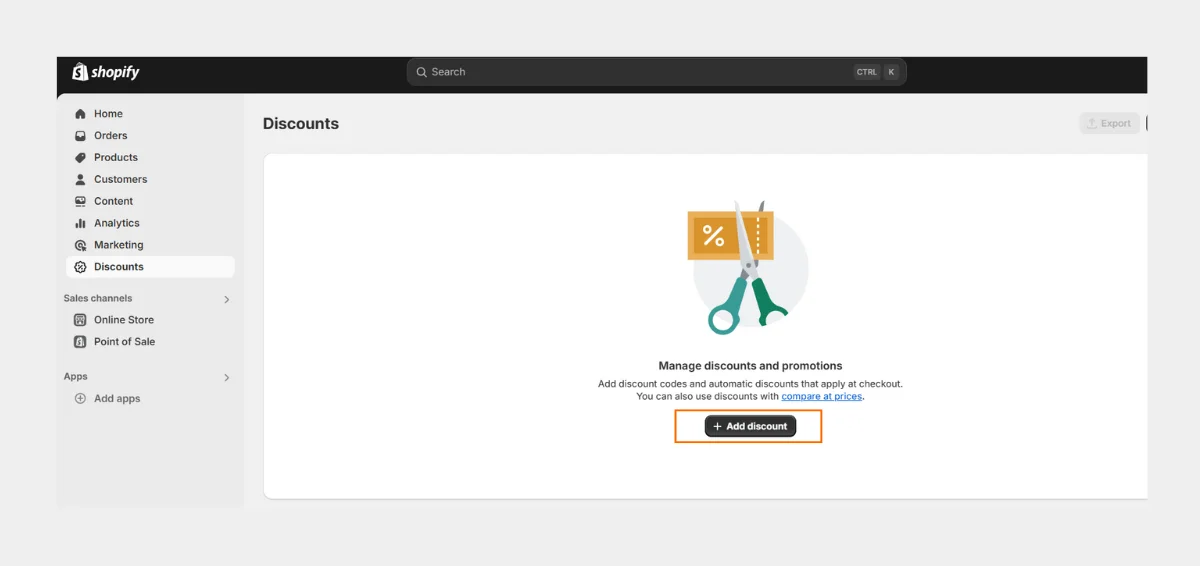Click the Online Store icon
1200x566 pixels.
pos(81,320)
